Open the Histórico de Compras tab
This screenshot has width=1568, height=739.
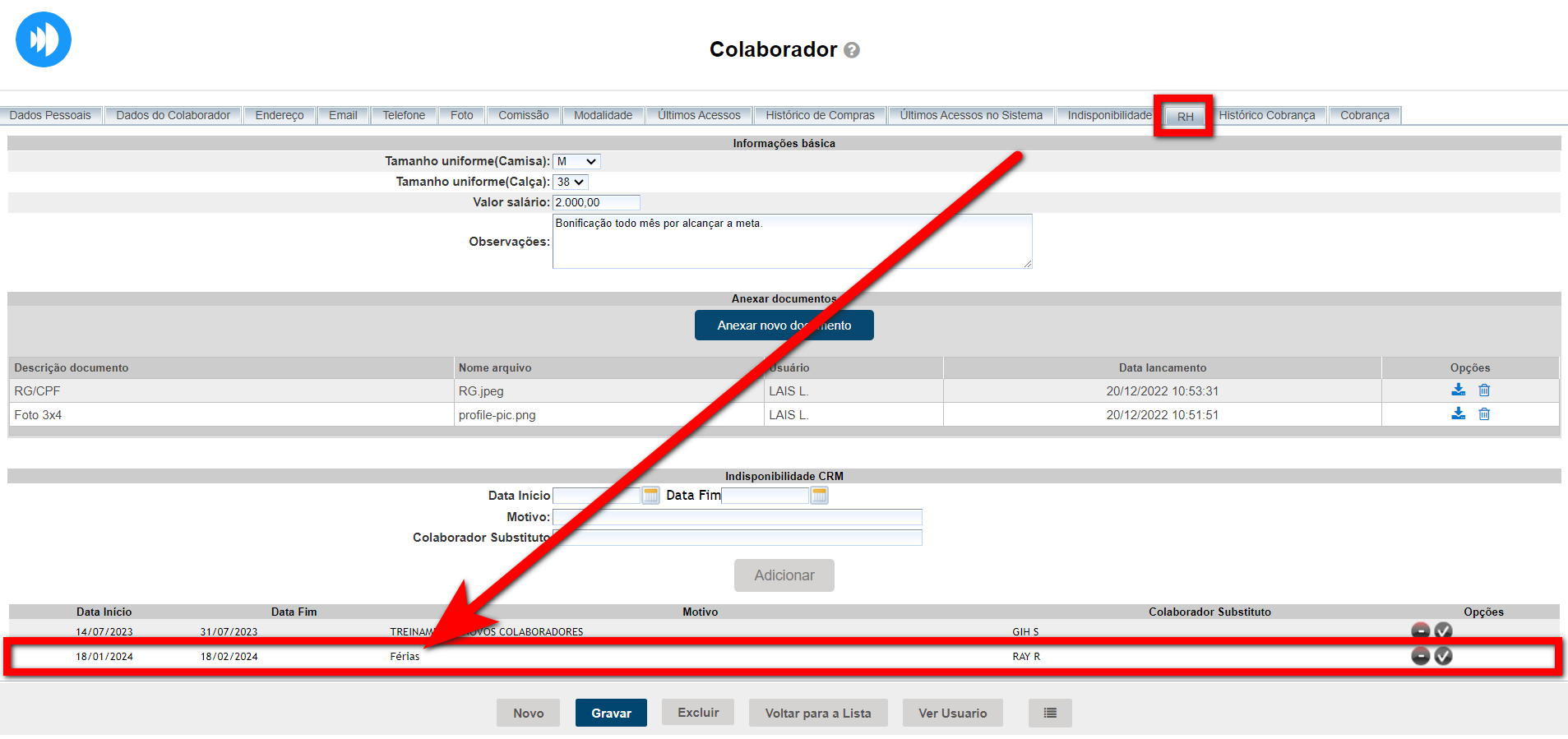[820, 115]
